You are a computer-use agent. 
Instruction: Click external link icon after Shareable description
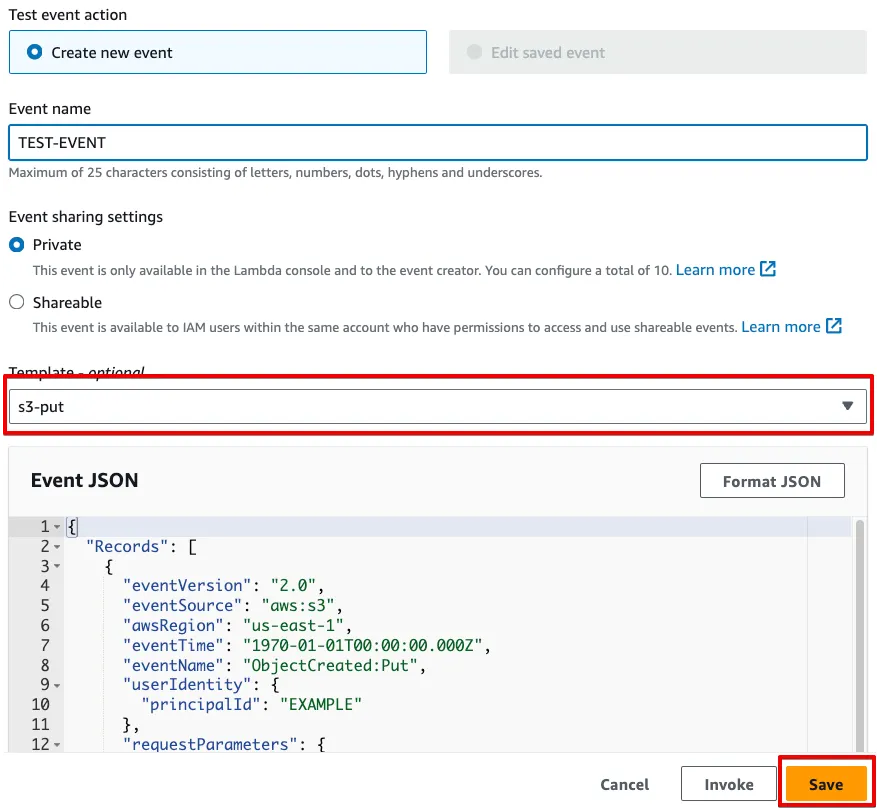pyautogui.click(x=834, y=326)
